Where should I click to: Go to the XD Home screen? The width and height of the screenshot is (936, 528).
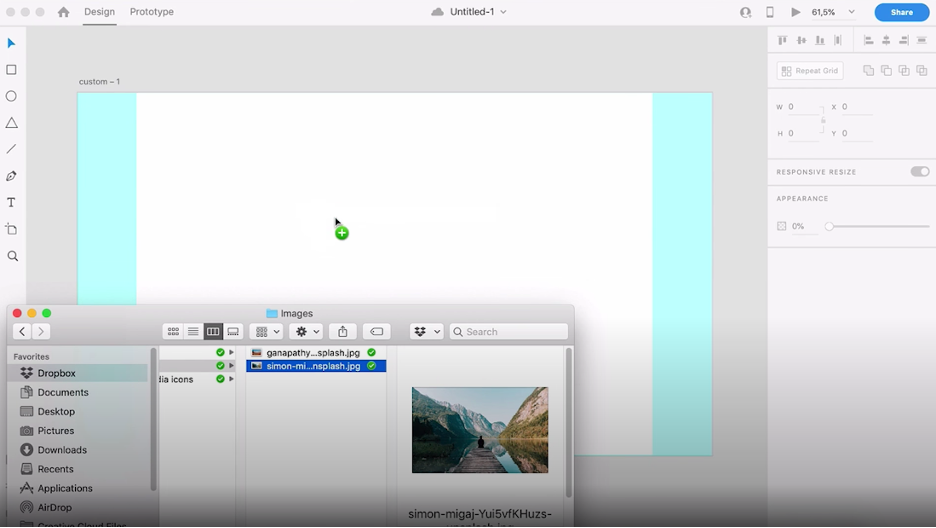tap(63, 12)
